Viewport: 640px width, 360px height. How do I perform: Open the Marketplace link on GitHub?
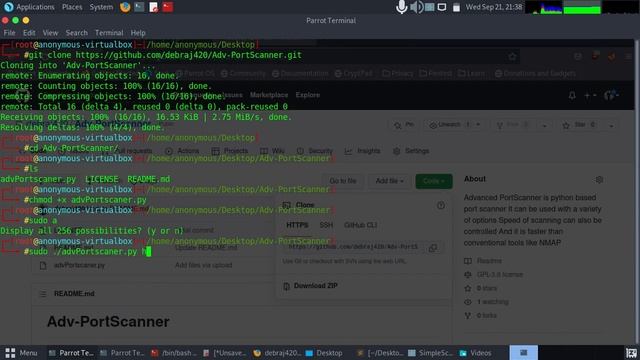269,95
